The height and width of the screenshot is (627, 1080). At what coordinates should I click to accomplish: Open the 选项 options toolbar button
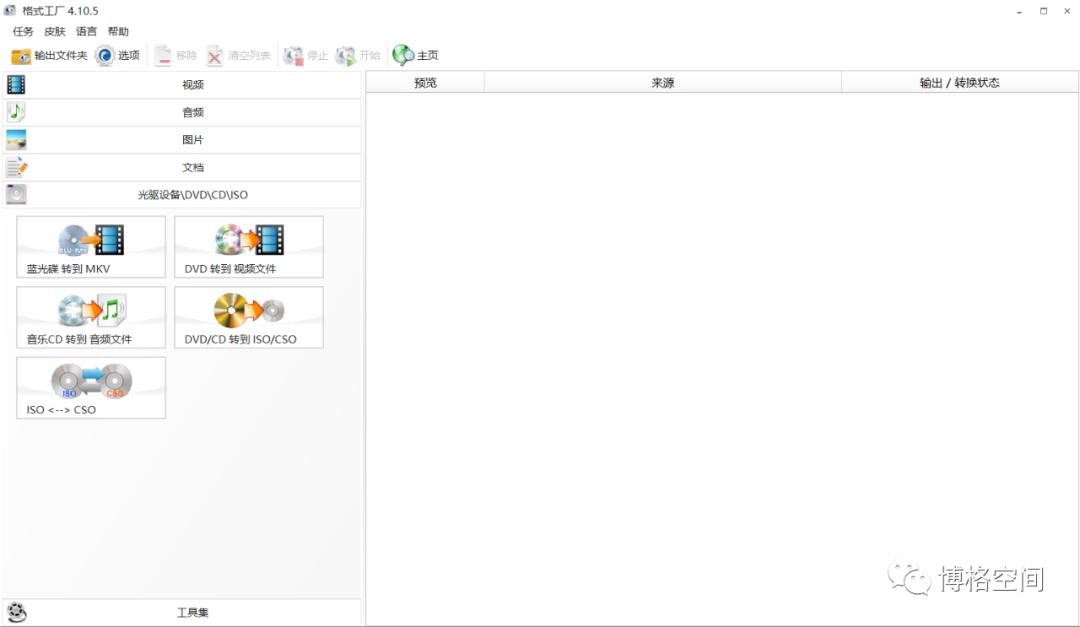click(x=118, y=56)
